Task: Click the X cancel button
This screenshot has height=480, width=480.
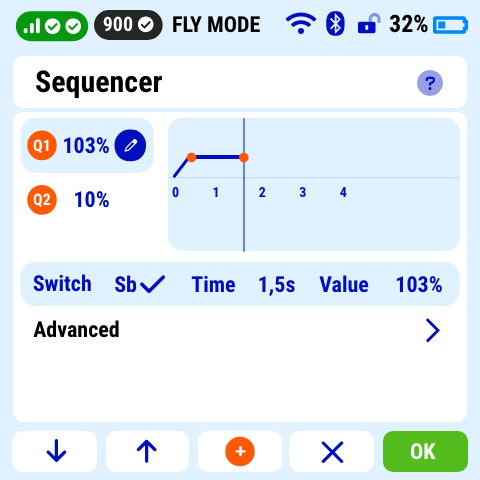Action: click(x=332, y=451)
